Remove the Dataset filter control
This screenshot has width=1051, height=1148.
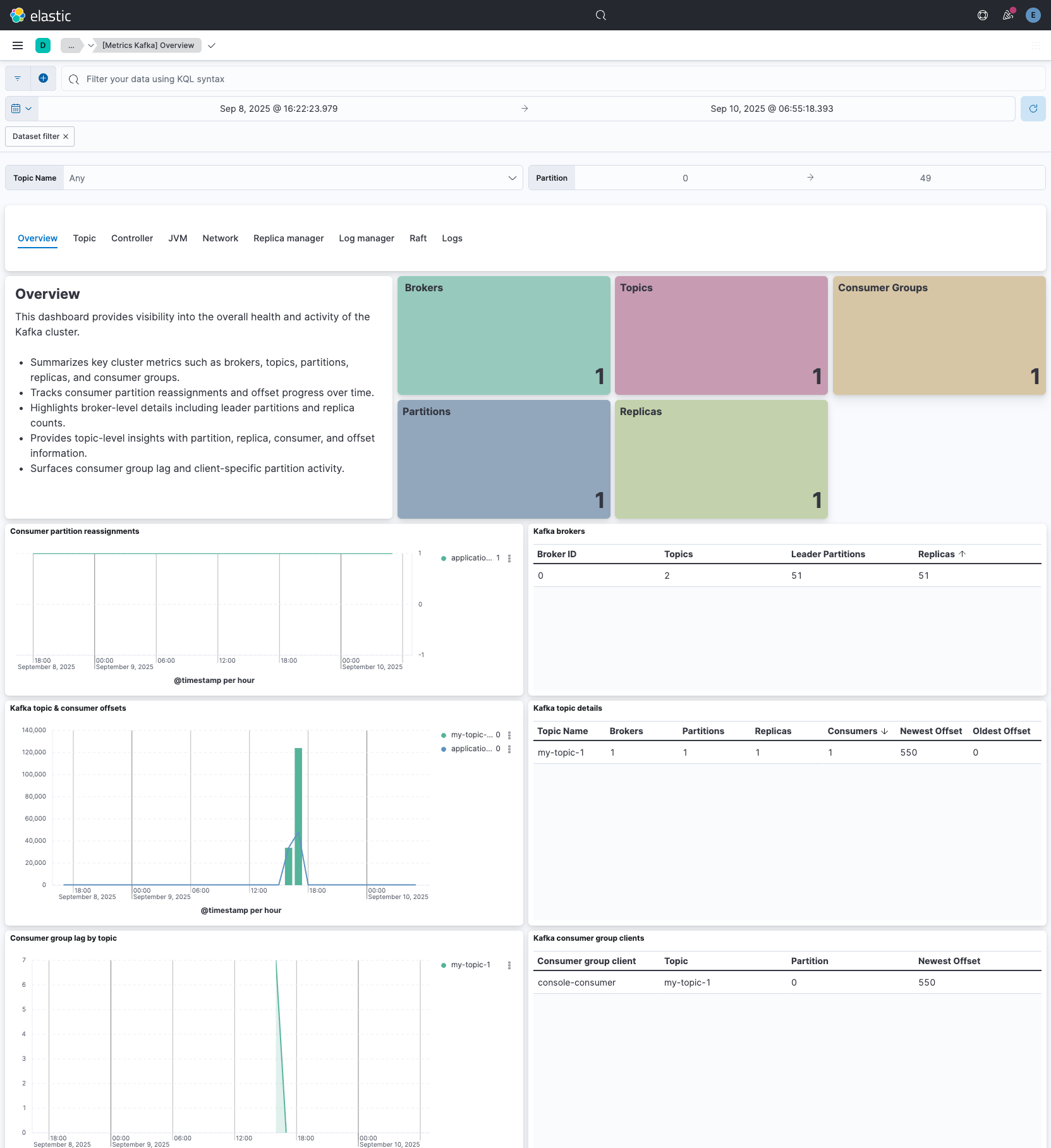(66, 136)
